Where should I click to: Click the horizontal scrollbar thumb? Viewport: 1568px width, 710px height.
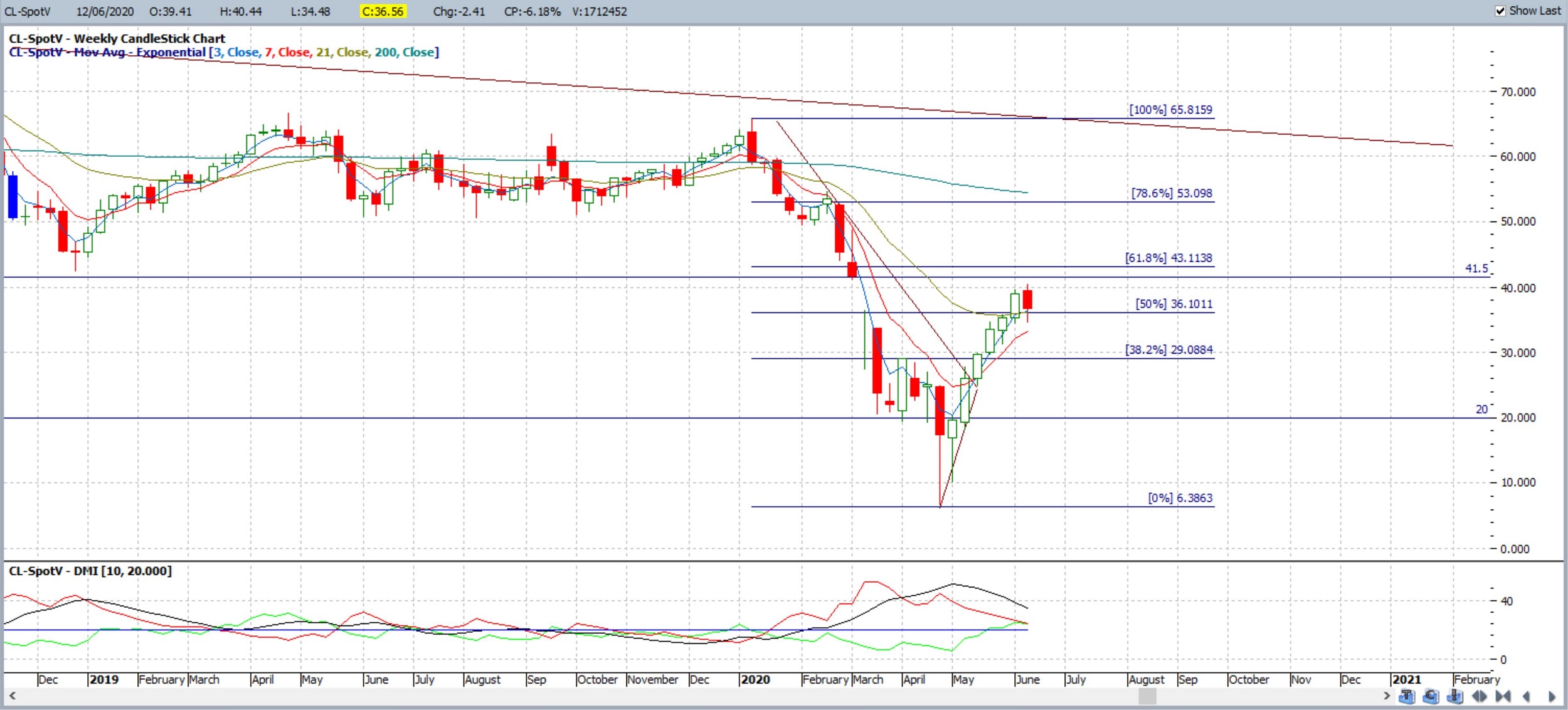click(1147, 696)
